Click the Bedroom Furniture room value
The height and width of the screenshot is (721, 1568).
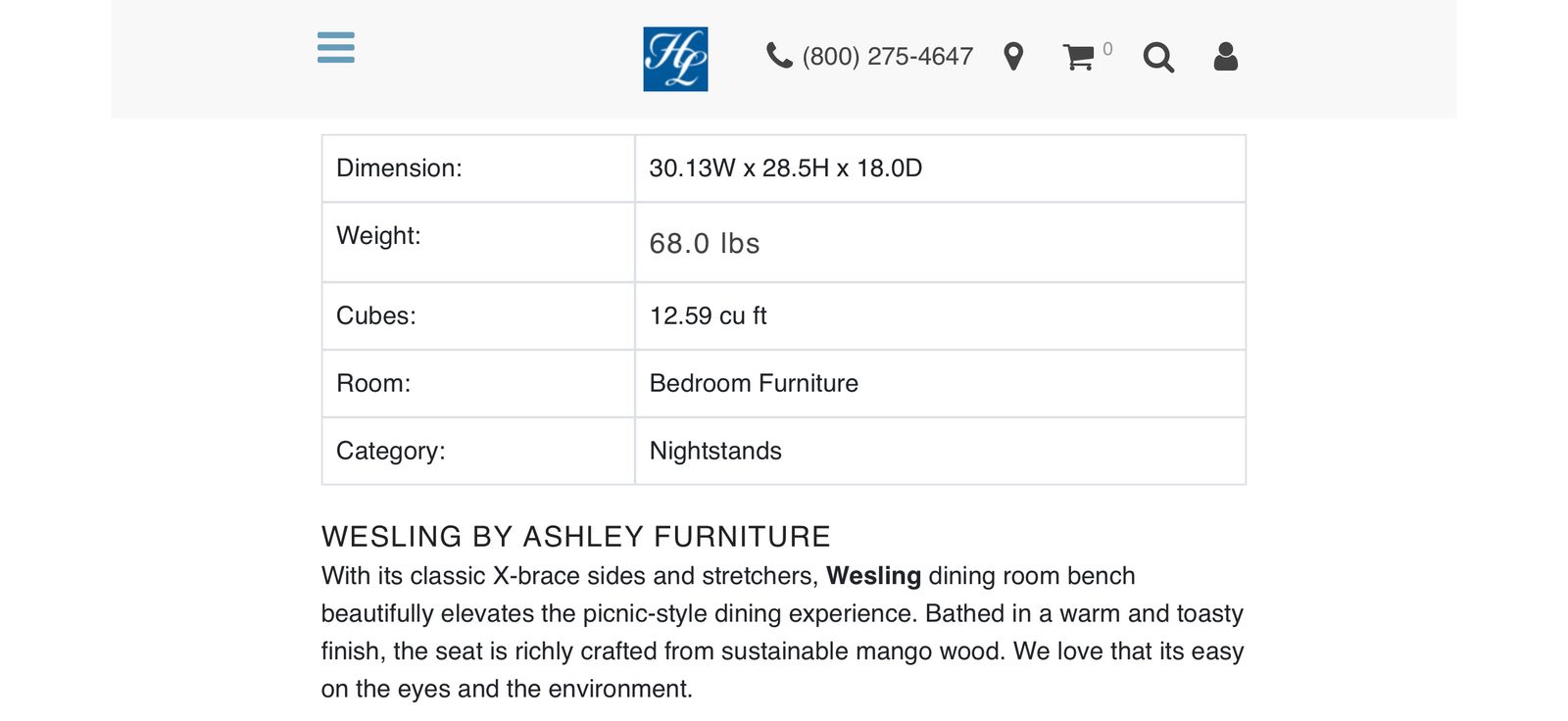pyautogui.click(x=754, y=383)
